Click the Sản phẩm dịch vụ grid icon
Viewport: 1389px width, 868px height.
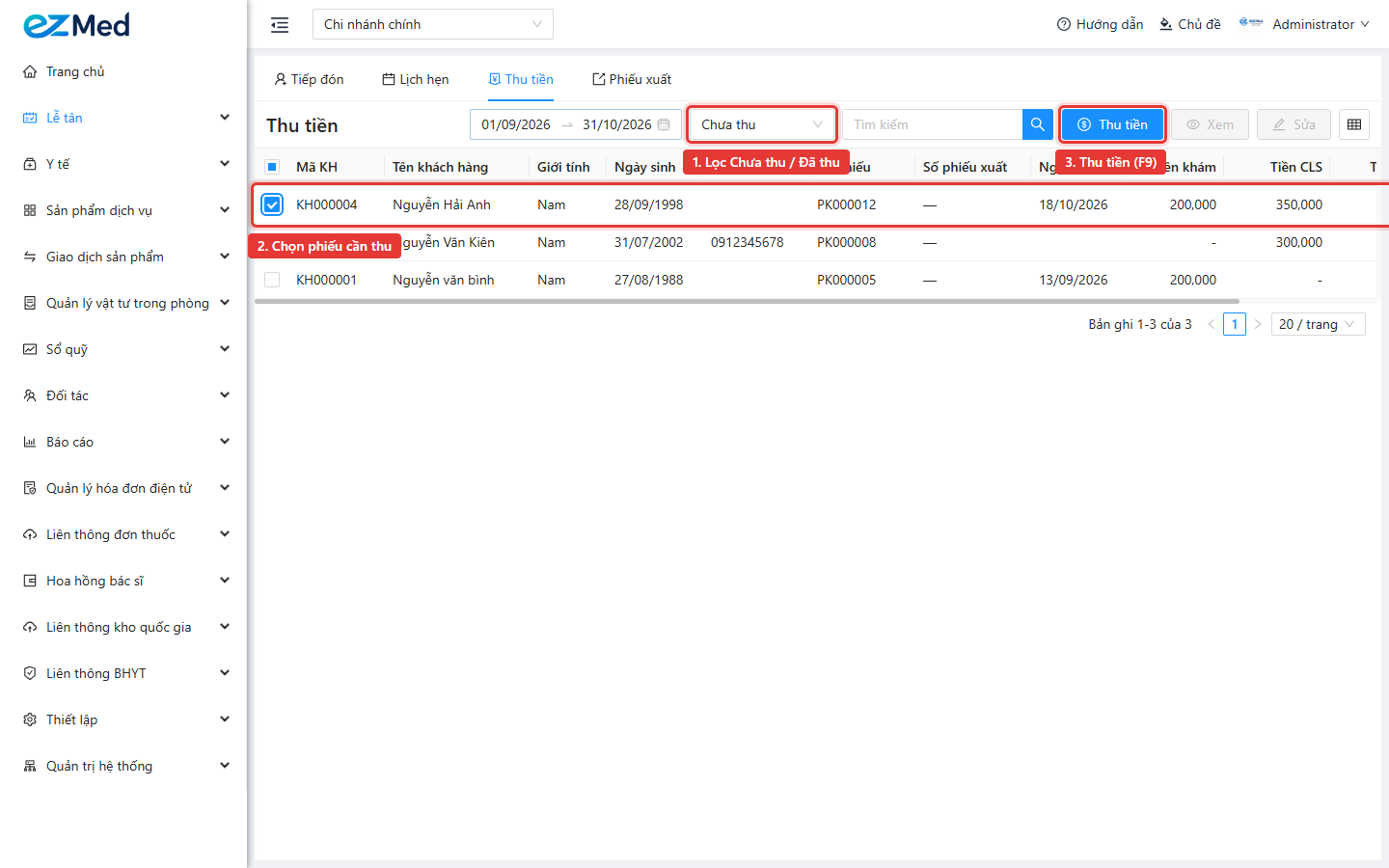pyautogui.click(x=30, y=210)
